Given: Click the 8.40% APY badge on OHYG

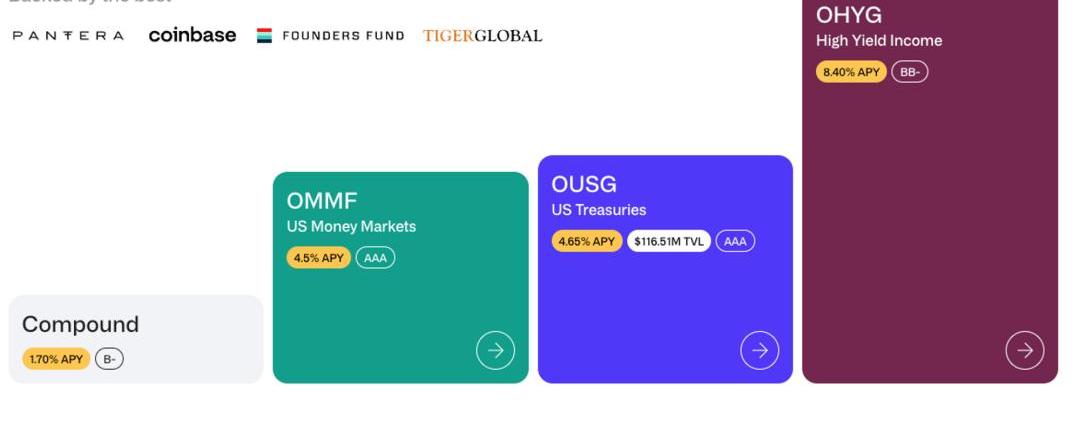Looking at the screenshot, I should point(851,72).
